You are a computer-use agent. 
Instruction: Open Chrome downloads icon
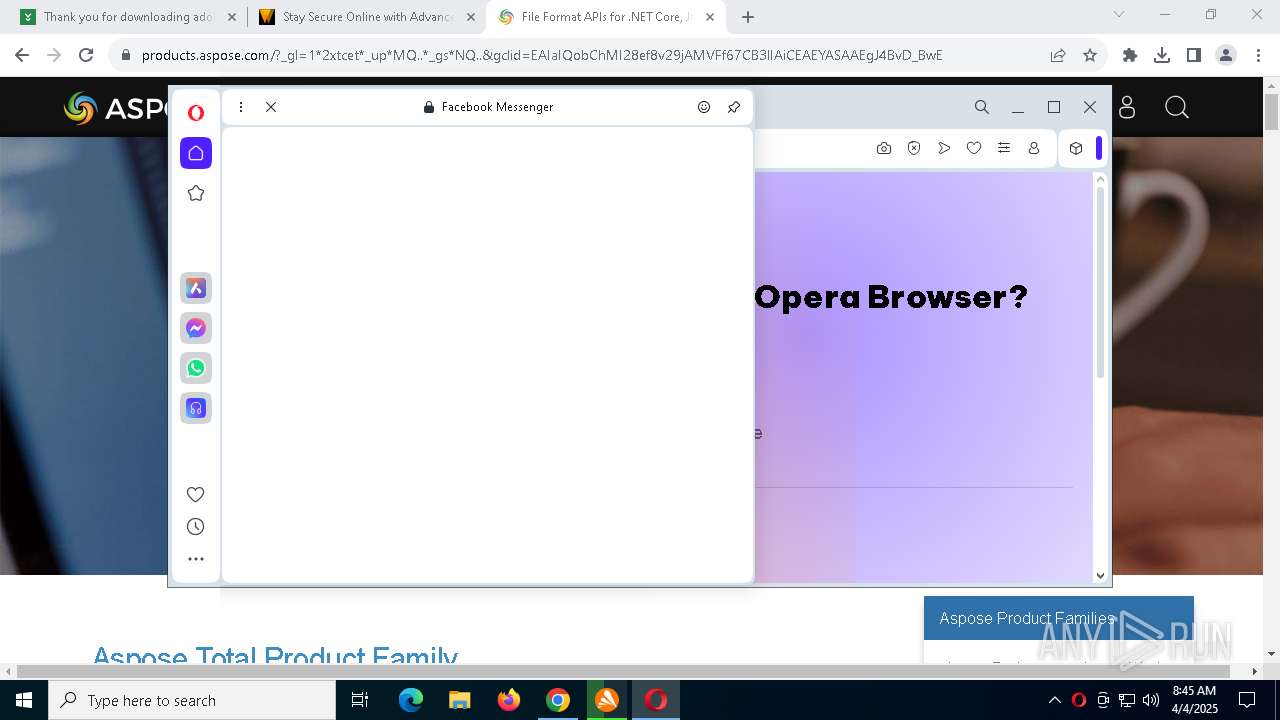pyautogui.click(x=1162, y=55)
